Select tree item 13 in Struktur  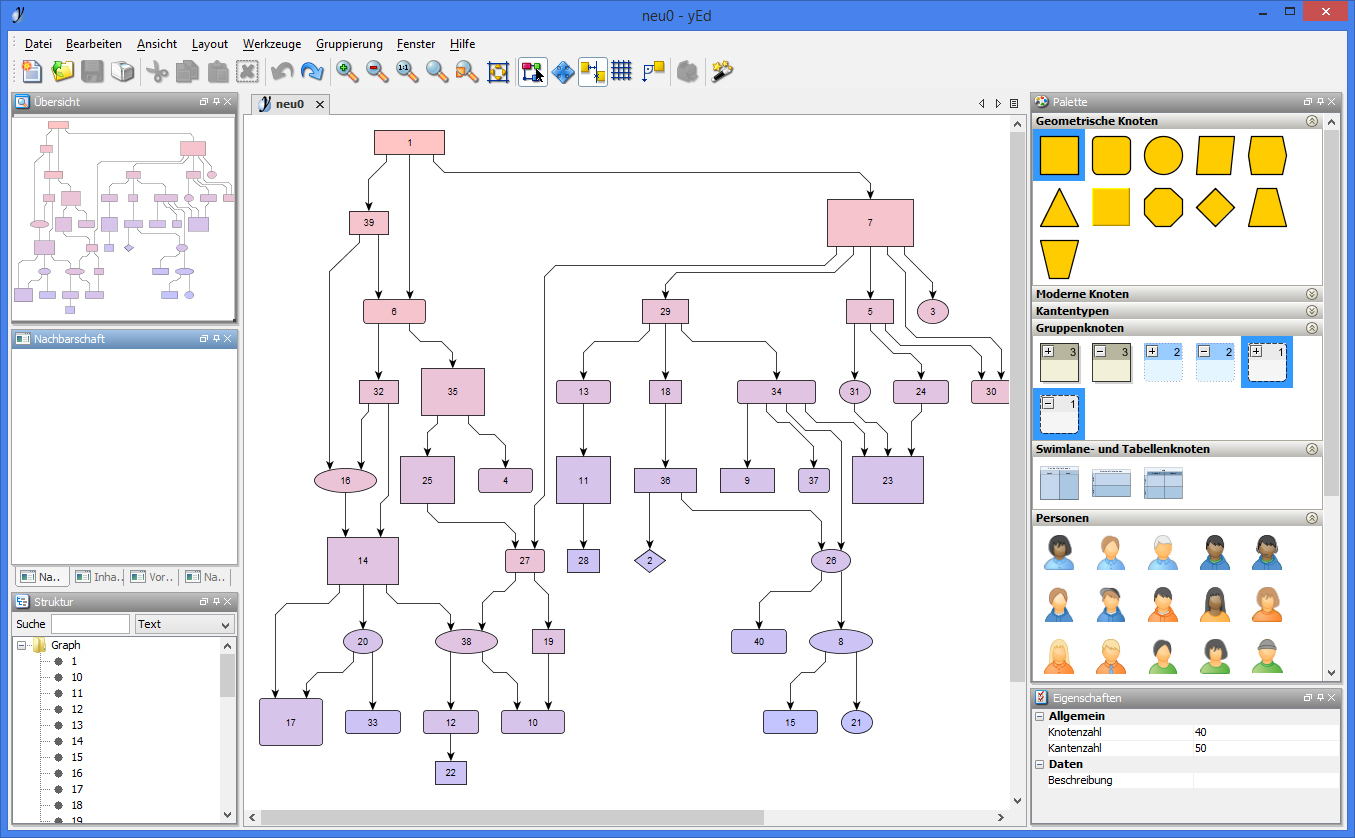click(x=77, y=725)
